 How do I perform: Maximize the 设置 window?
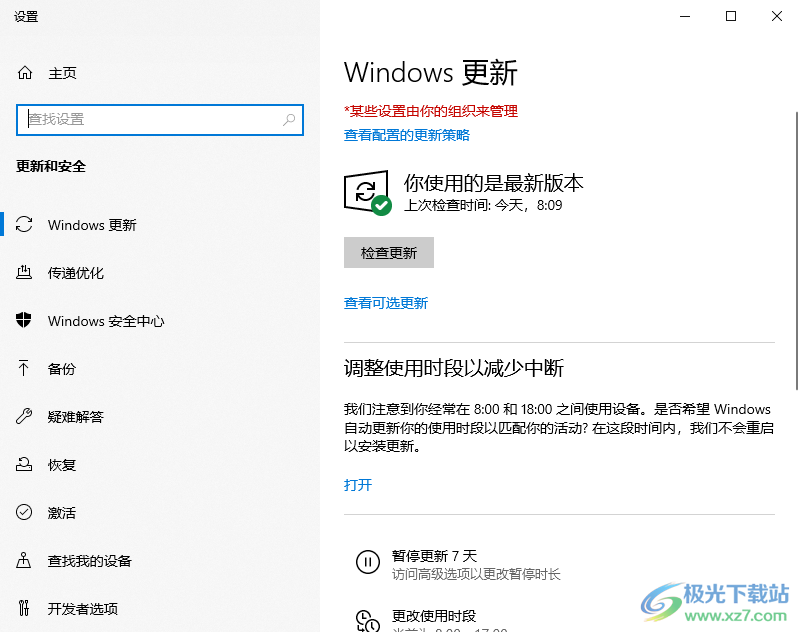pyautogui.click(x=731, y=16)
